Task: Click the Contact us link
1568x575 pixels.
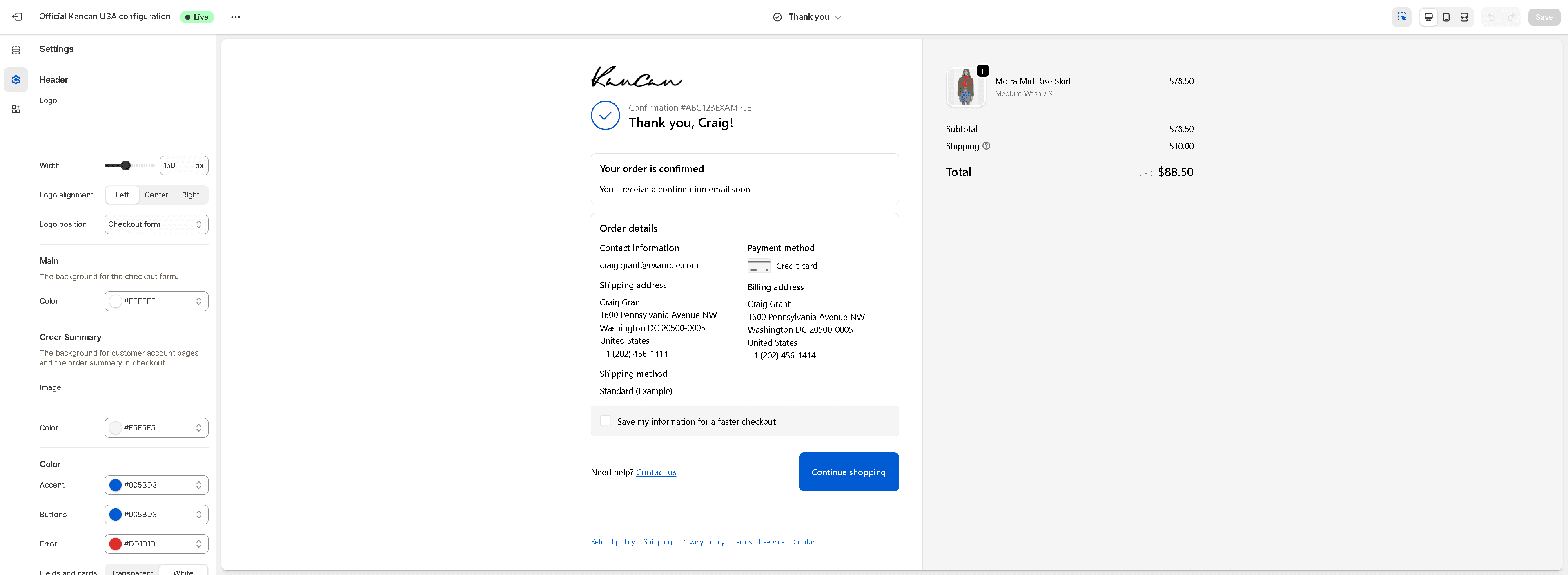Action: coord(656,473)
